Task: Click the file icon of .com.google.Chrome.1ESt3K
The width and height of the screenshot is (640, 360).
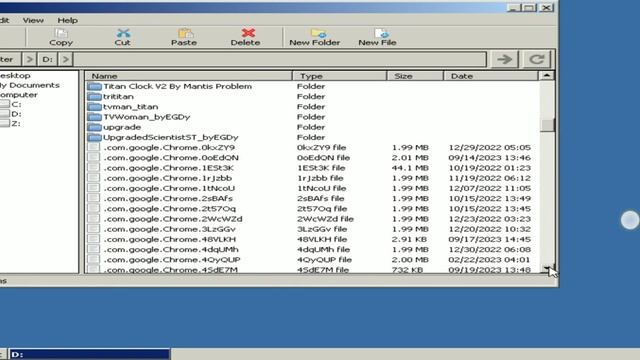Action: [93, 168]
